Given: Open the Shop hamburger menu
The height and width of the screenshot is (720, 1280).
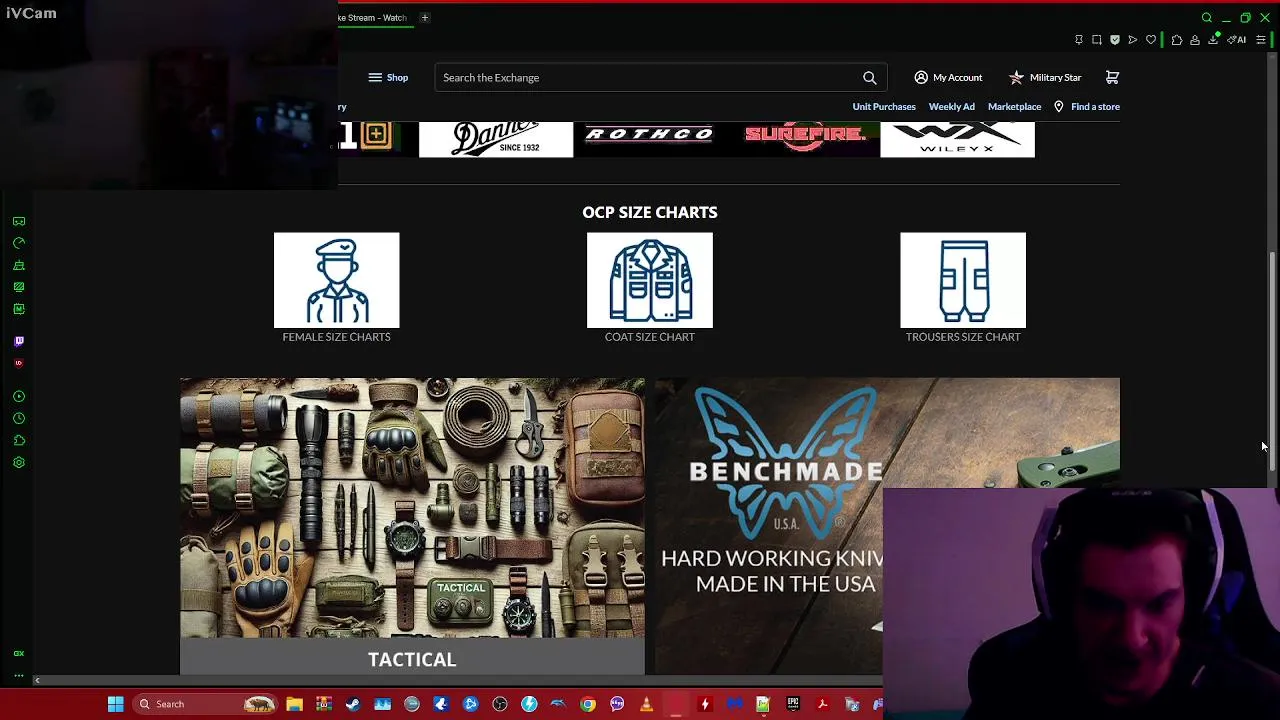Looking at the screenshot, I should (388, 77).
